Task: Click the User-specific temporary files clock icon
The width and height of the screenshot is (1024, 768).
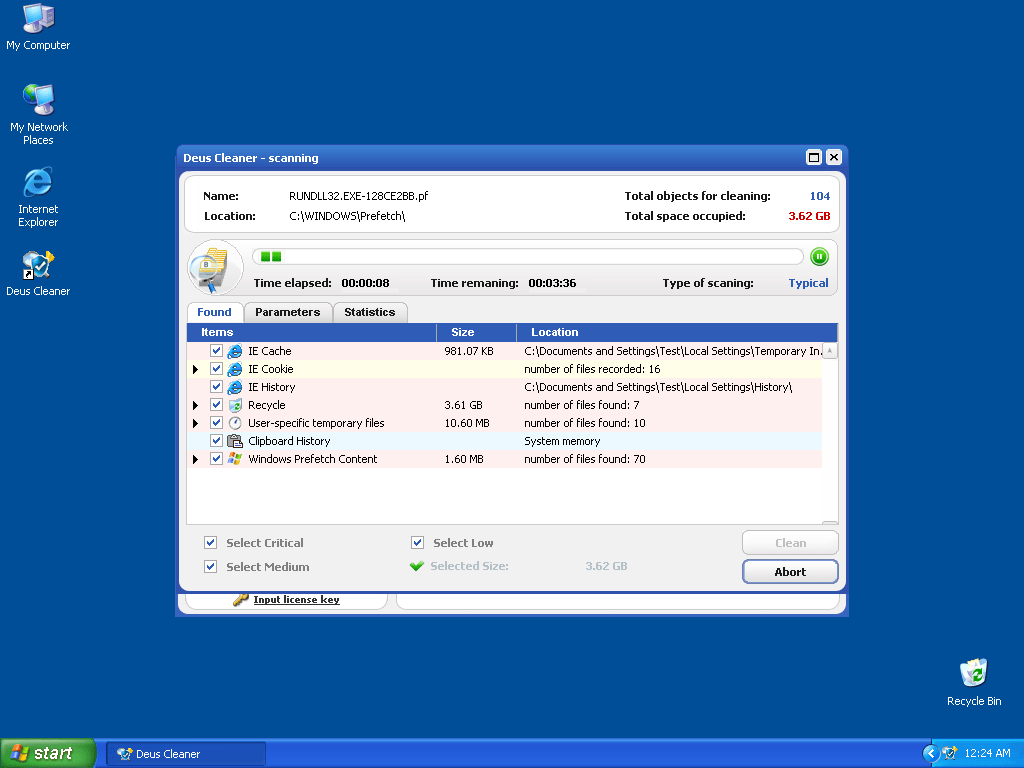Action: click(x=235, y=423)
